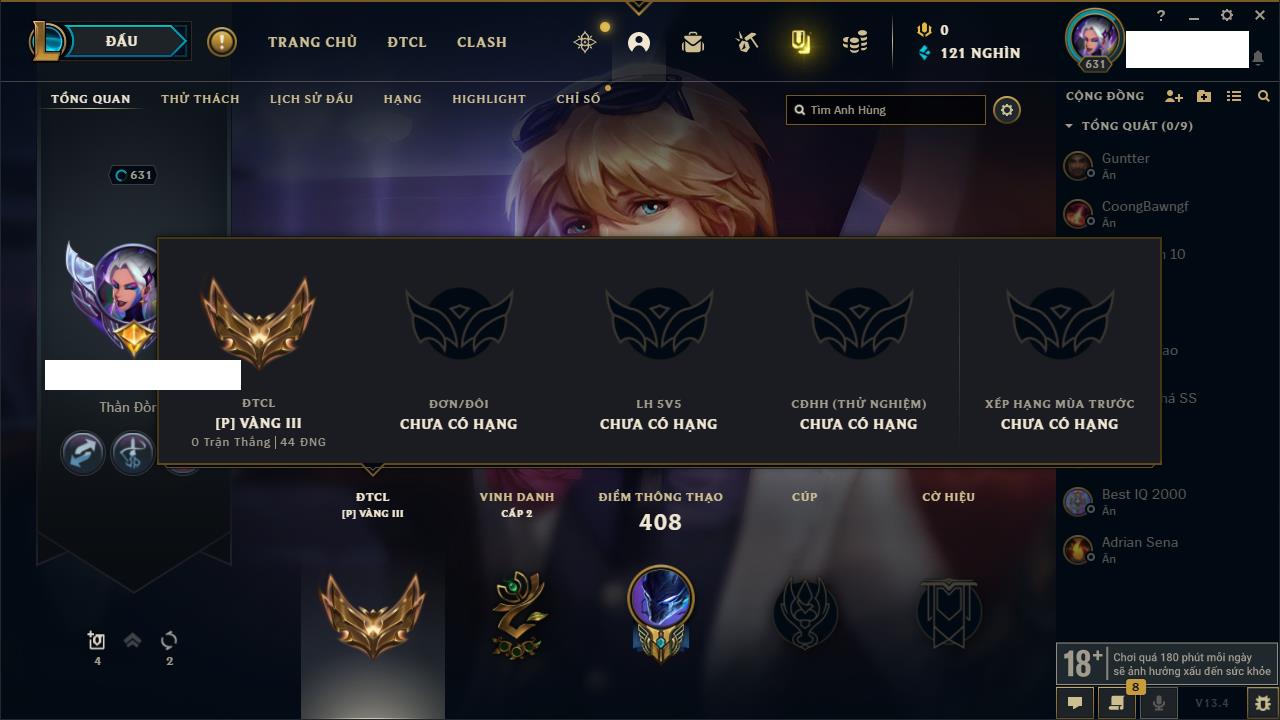This screenshot has width=1280, height=720.
Task: Toggle the microphone mute button
Action: [1158, 703]
